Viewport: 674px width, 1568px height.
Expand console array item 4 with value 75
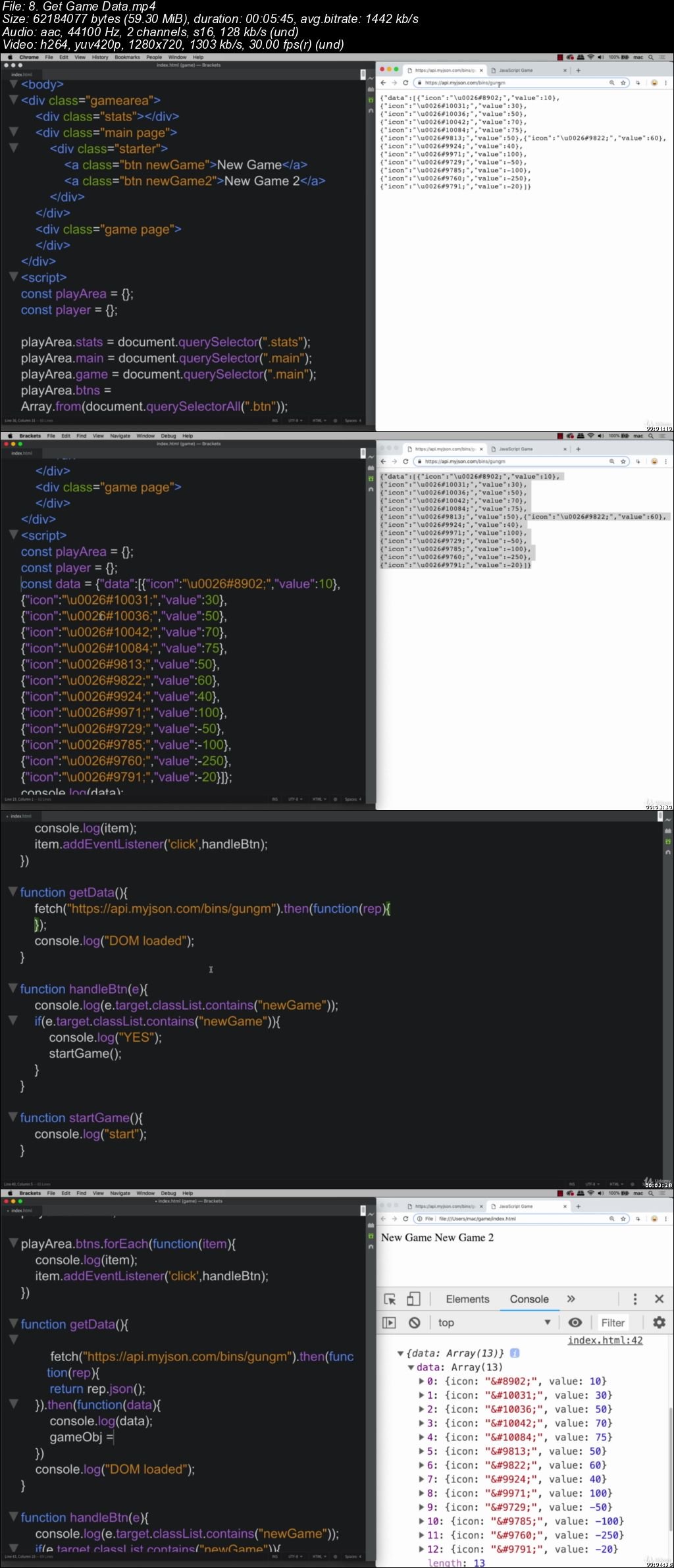421,1437
